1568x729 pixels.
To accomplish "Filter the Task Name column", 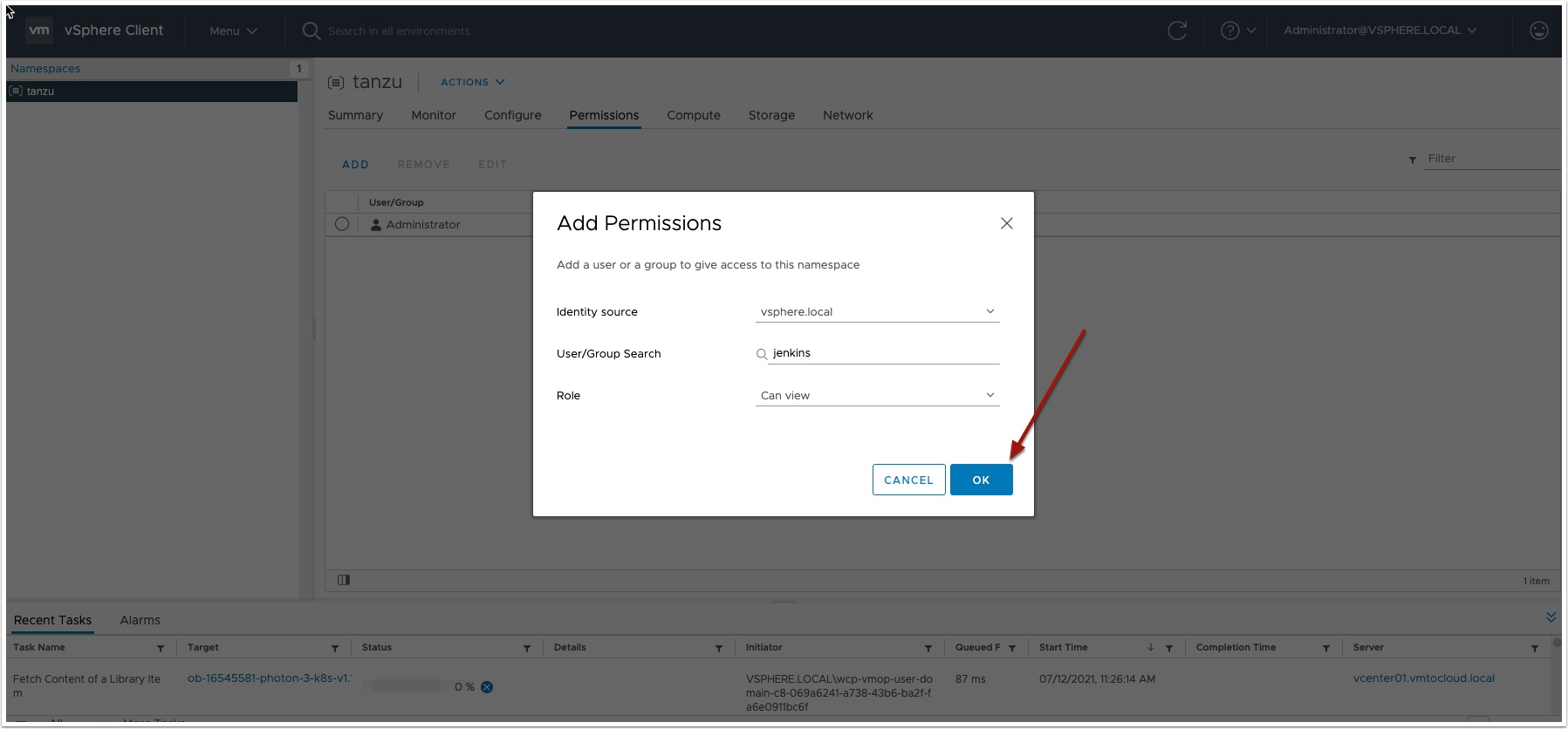I will coord(161,648).
